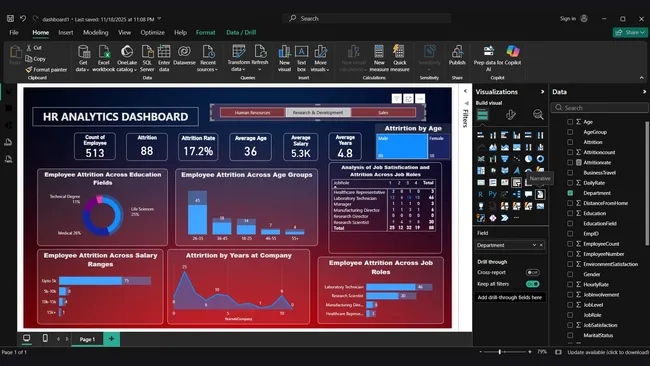Click in the Data pane search field
The width and height of the screenshot is (650, 366).
pyautogui.click(x=600, y=108)
